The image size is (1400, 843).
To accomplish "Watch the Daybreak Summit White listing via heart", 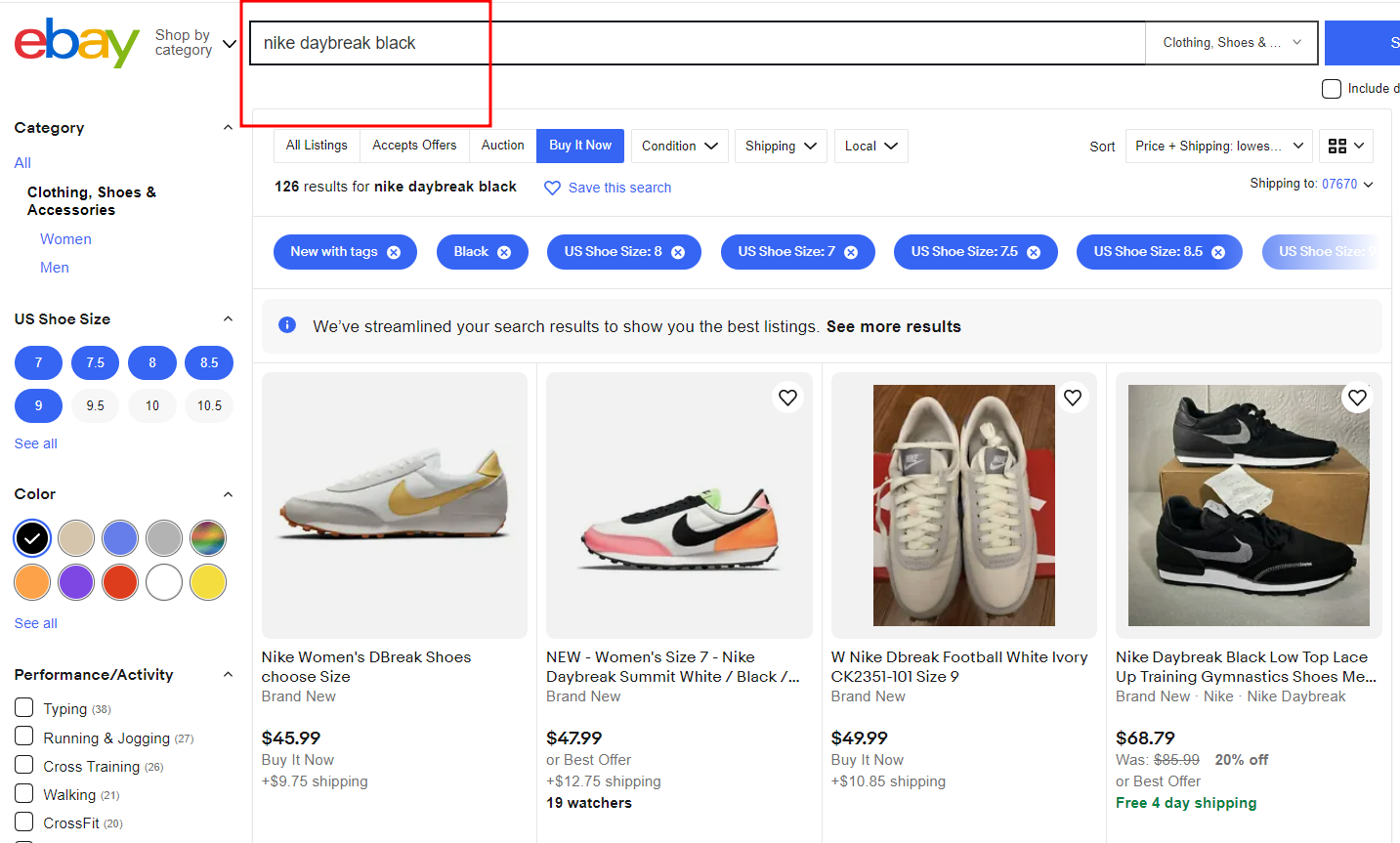I will click(x=787, y=398).
